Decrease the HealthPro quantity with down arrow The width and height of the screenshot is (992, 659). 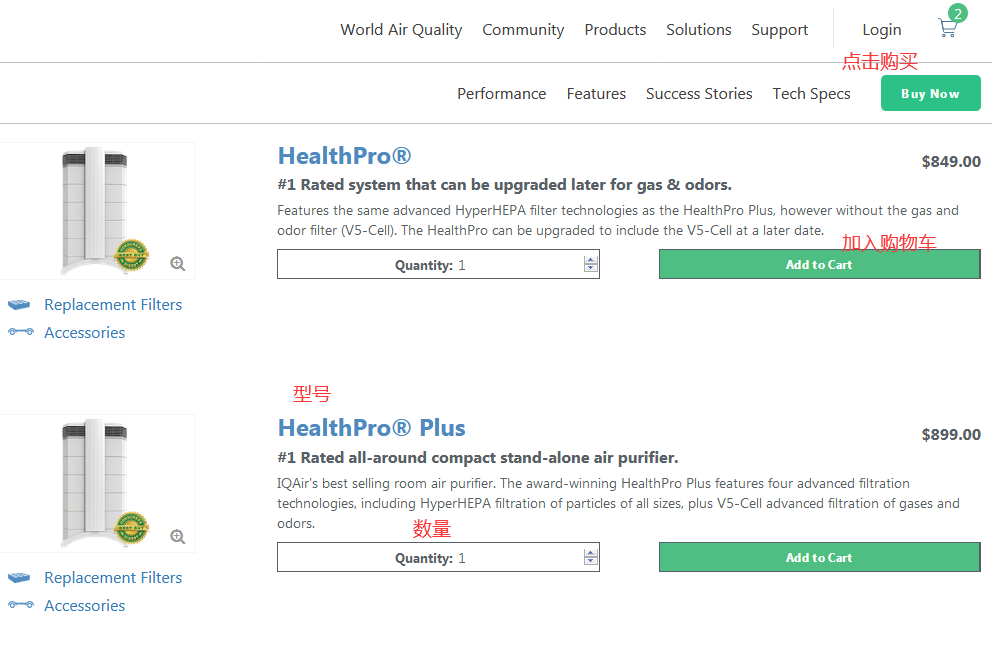coord(591,269)
